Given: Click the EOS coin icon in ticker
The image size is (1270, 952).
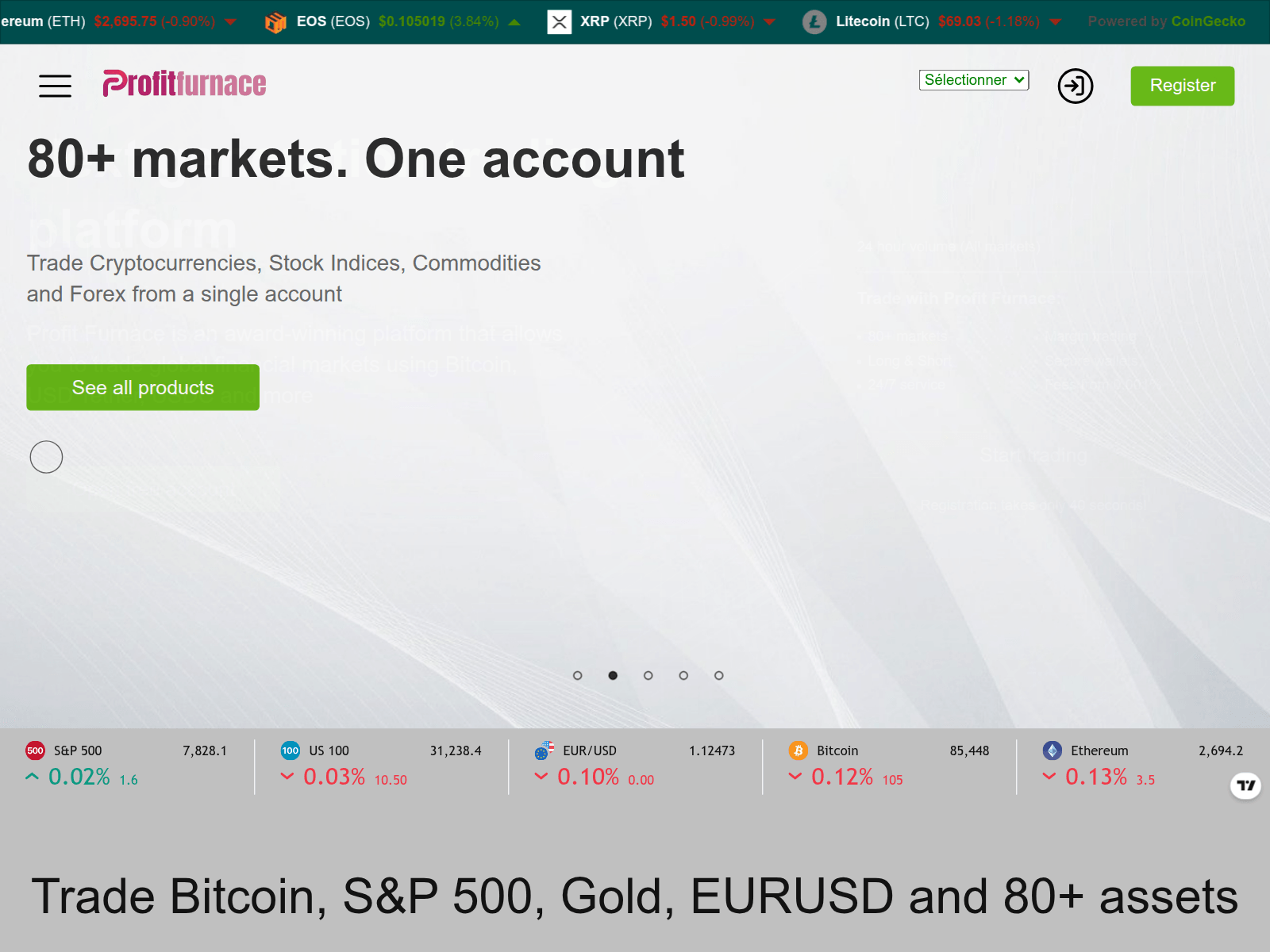Looking at the screenshot, I should [275, 22].
